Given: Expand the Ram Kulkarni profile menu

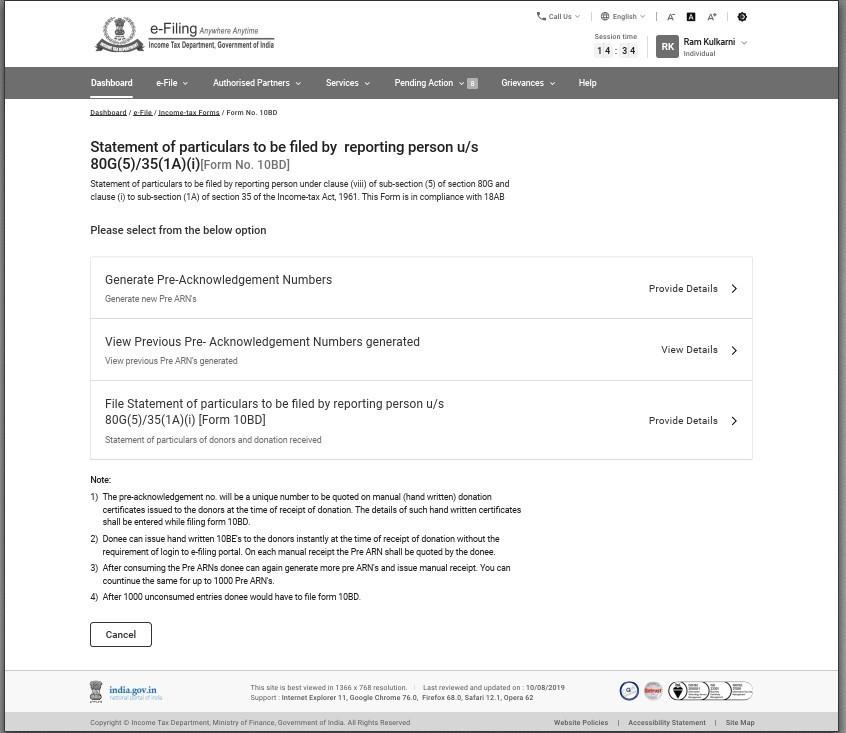Looking at the screenshot, I should pos(744,43).
